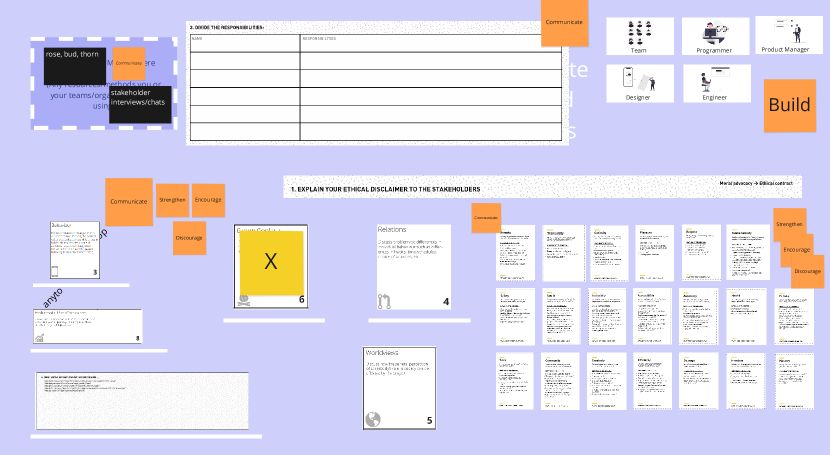The height and width of the screenshot is (455, 830).
Task: Select small Communicate note by document grid
Action: tap(486, 217)
